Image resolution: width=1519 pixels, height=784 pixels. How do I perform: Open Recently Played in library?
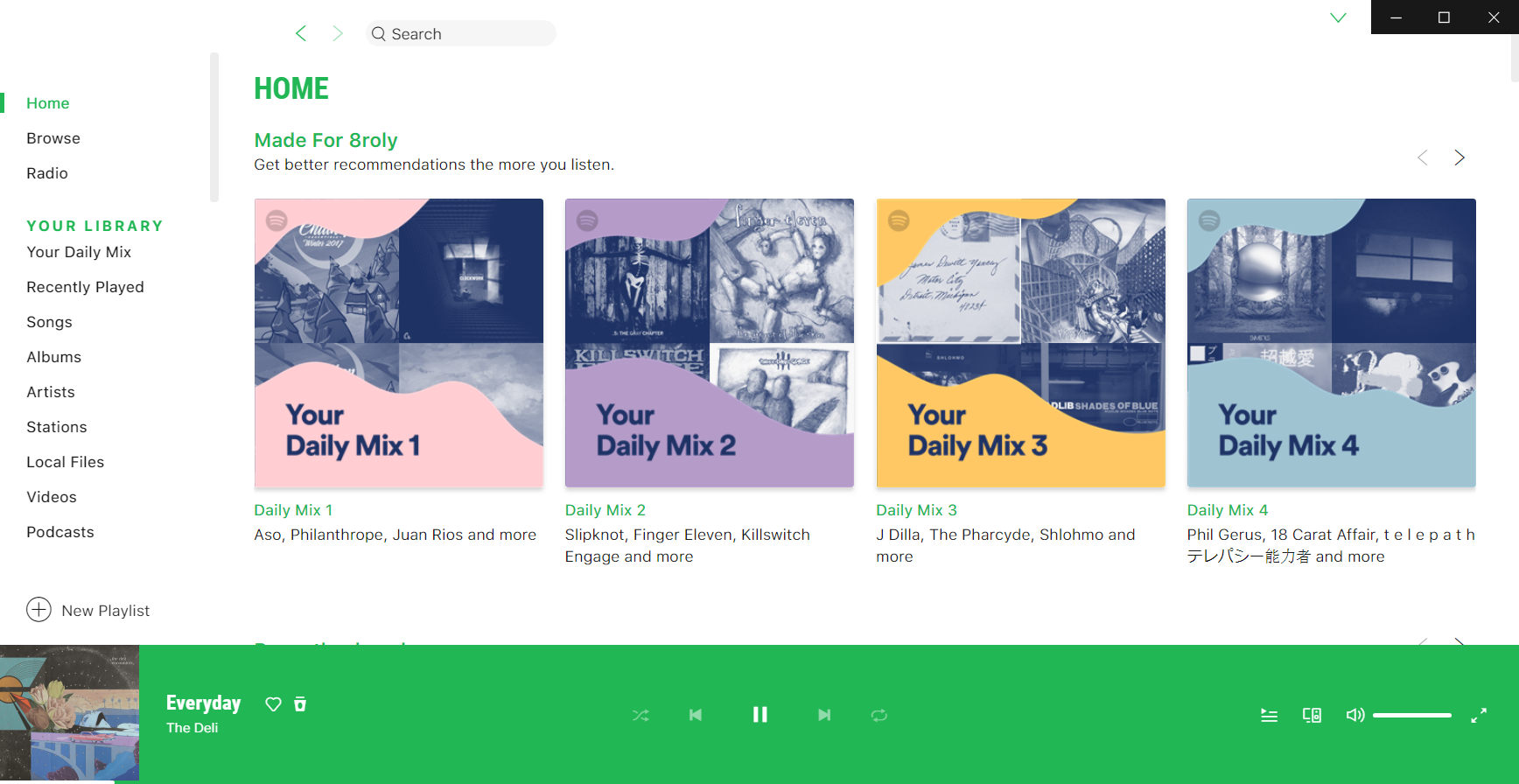(85, 287)
